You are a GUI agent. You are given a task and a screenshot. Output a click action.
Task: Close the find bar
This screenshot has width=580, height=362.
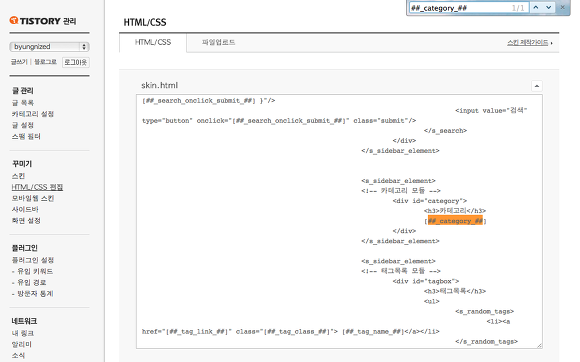563,7
